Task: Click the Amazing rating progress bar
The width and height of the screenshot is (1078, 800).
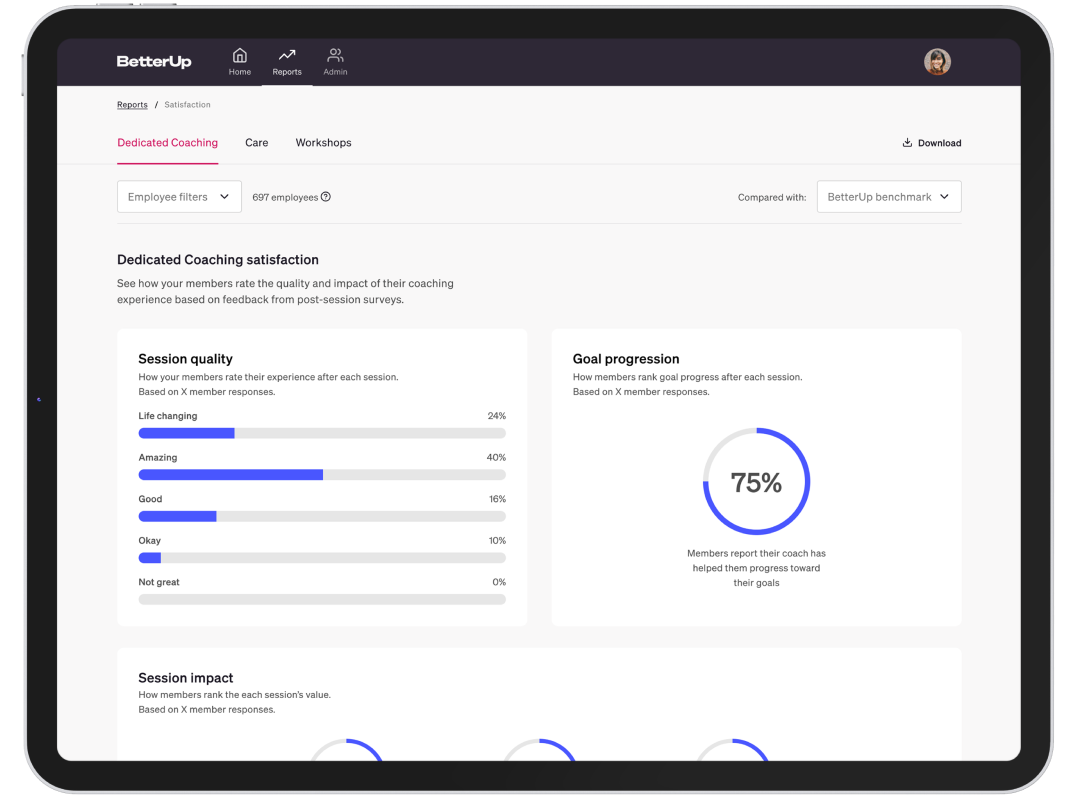Action: click(x=322, y=475)
